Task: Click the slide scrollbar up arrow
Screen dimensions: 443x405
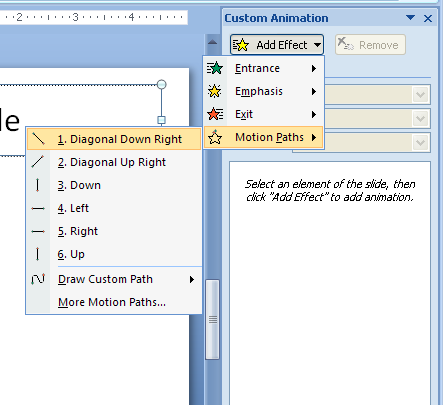Action: pos(212,42)
